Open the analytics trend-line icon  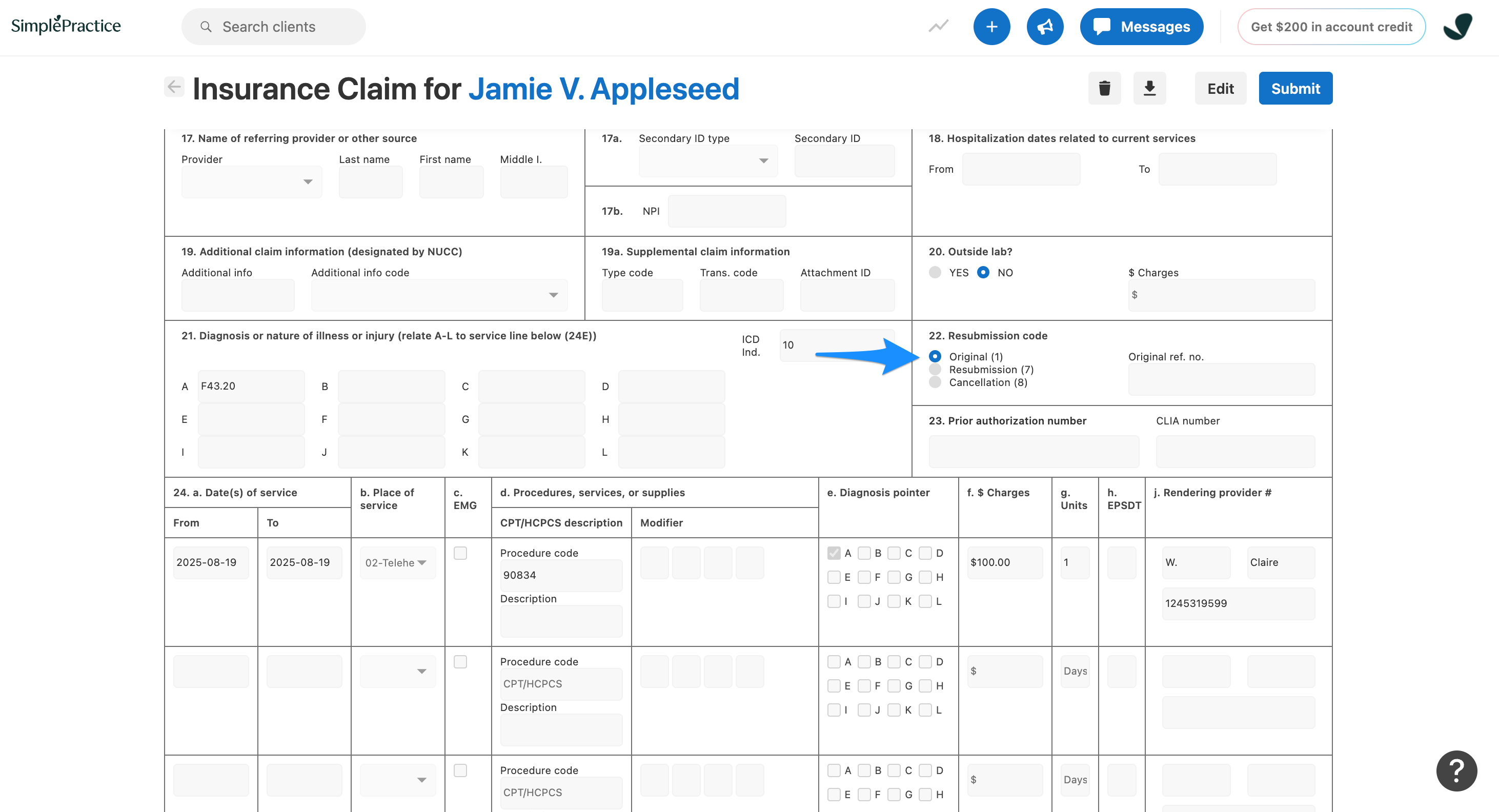[938, 26]
